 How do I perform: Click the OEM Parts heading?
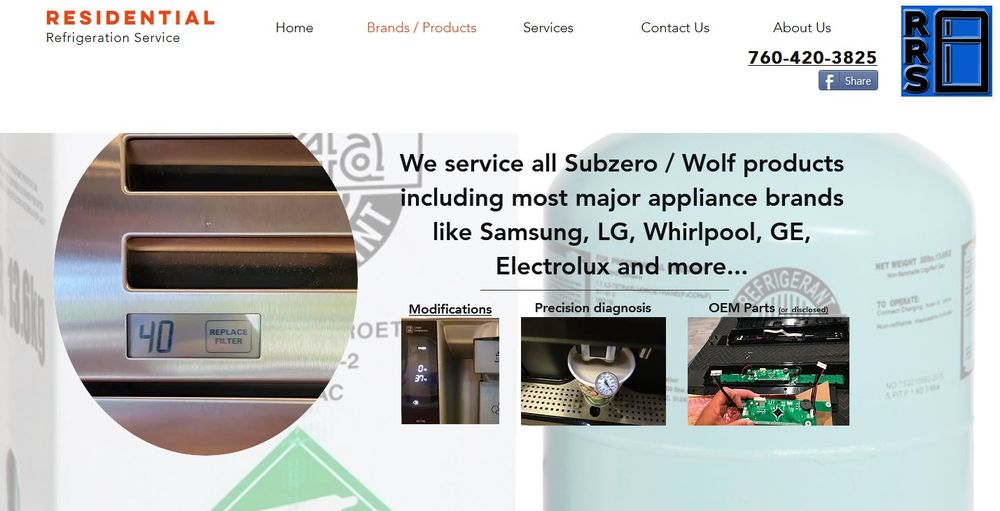[x=742, y=307]
